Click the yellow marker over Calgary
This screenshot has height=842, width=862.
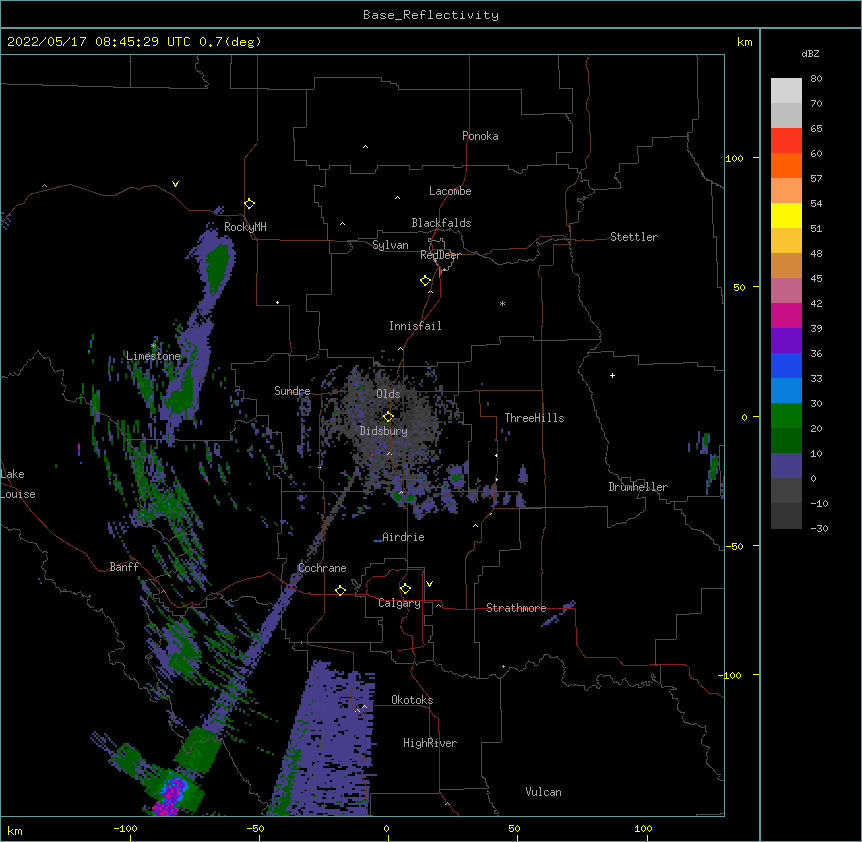405,589
